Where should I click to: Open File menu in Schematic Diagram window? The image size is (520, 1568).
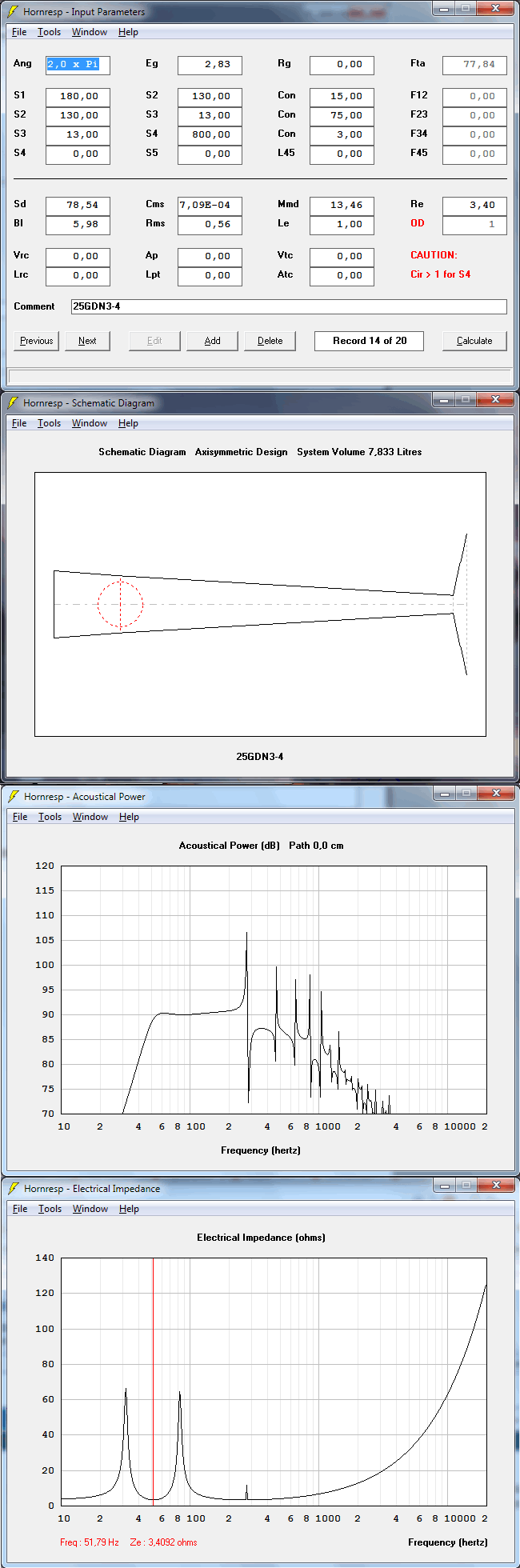pyautogui.click(x=19, y=423)
